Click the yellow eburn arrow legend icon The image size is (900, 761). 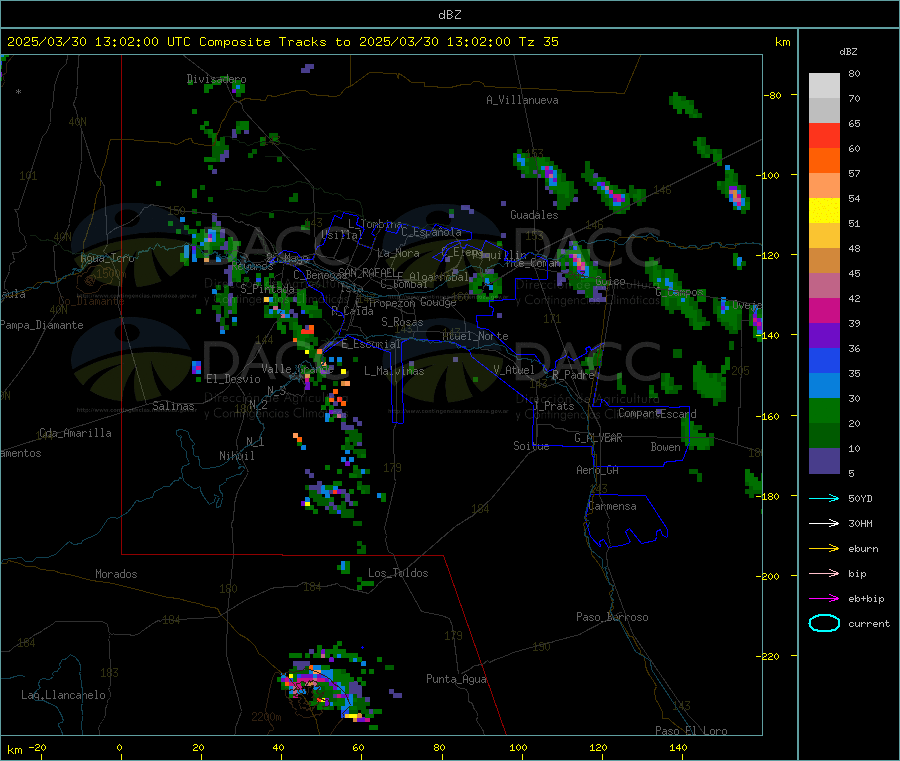pos(824,549)
